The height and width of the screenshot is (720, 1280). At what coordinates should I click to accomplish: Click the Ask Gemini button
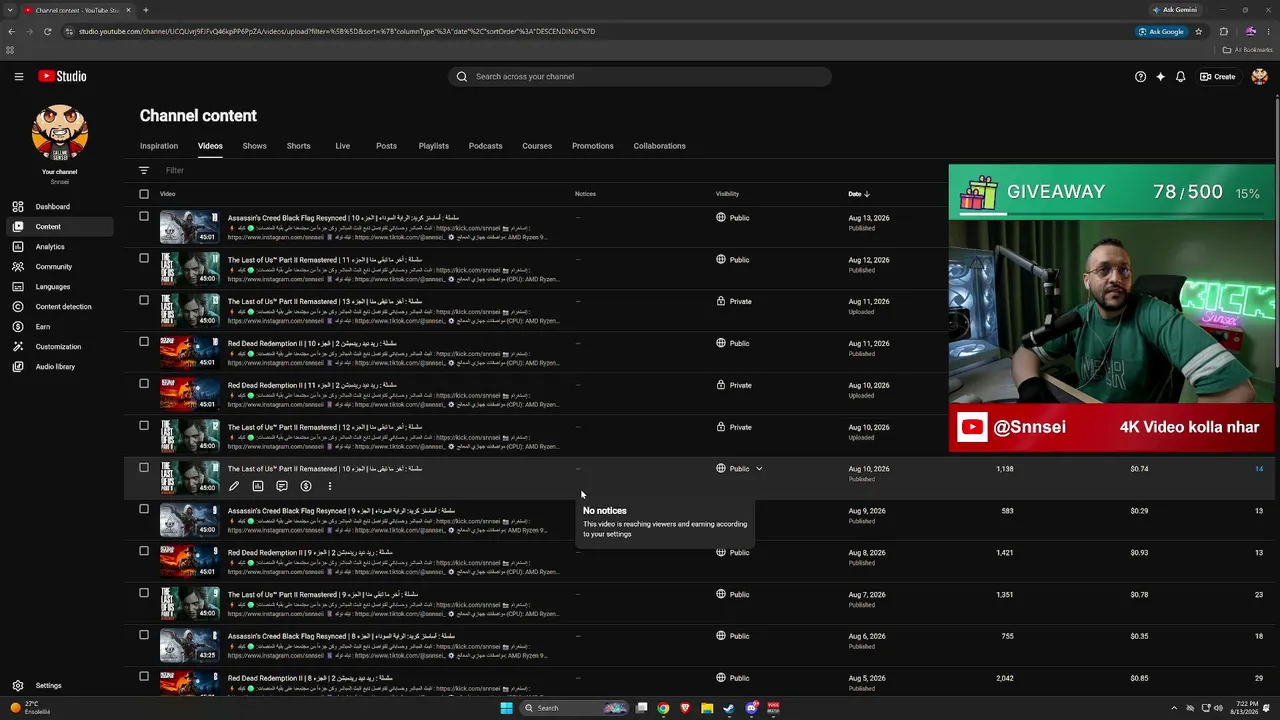[x=1174, y=10]
